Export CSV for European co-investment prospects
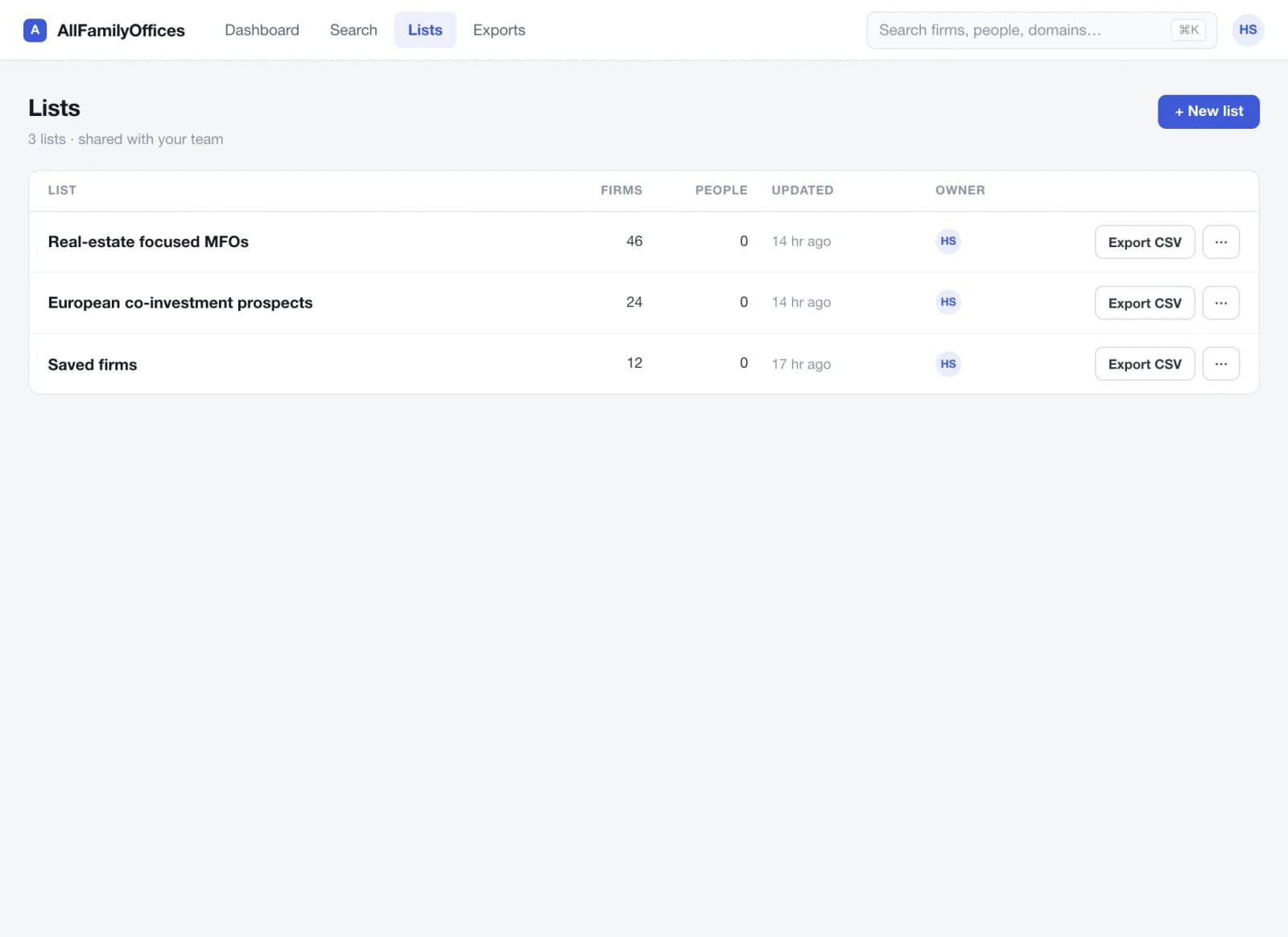 [1144, 303]
